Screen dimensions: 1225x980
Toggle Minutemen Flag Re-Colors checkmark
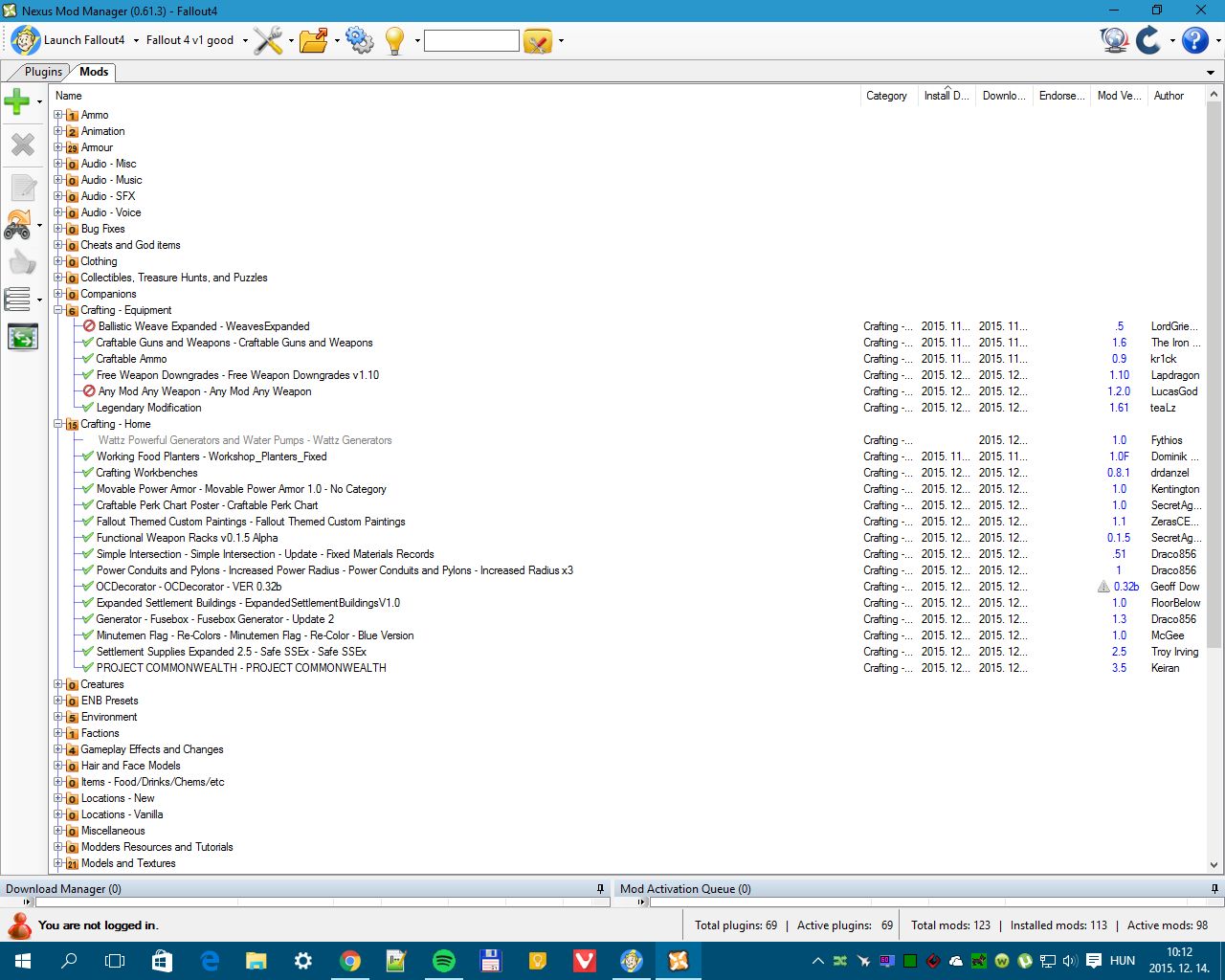point(88,635)
